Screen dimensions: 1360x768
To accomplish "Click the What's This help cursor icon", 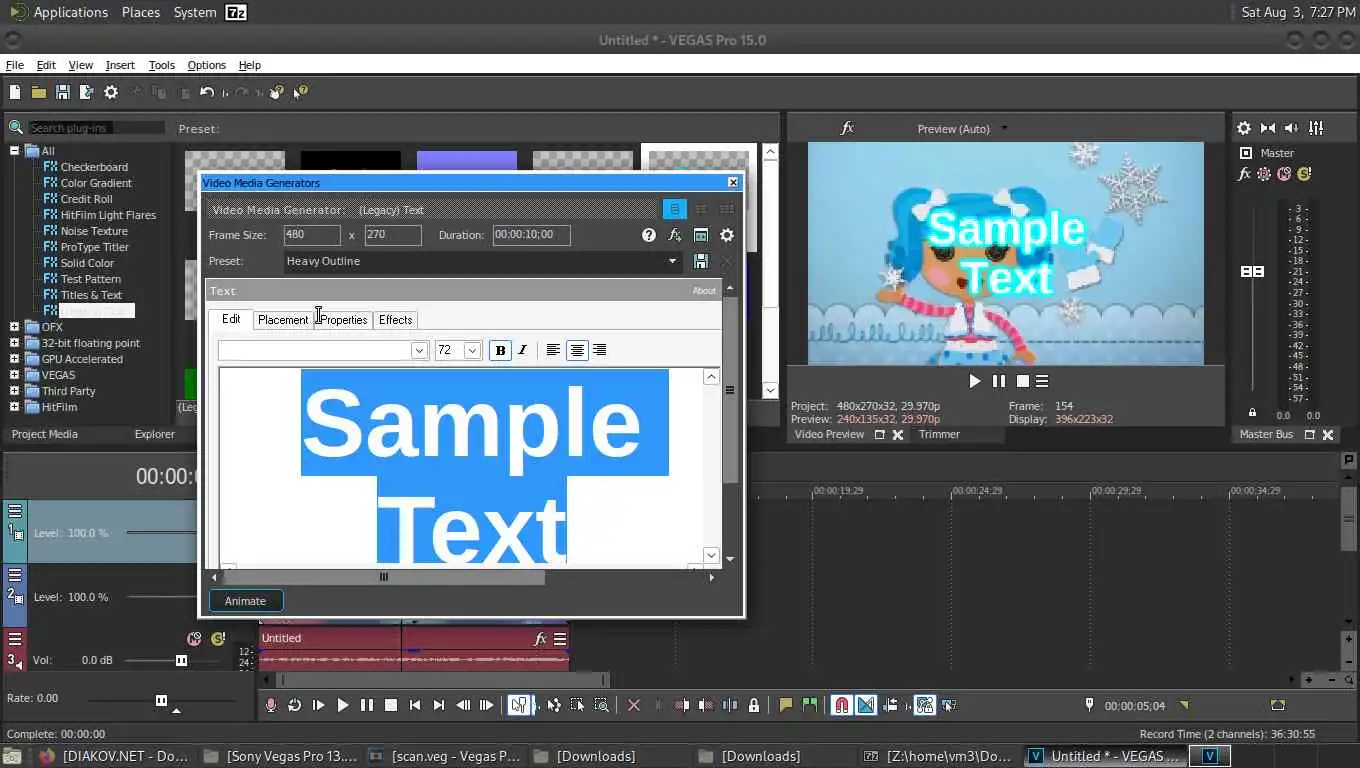I will coord(301,92).
